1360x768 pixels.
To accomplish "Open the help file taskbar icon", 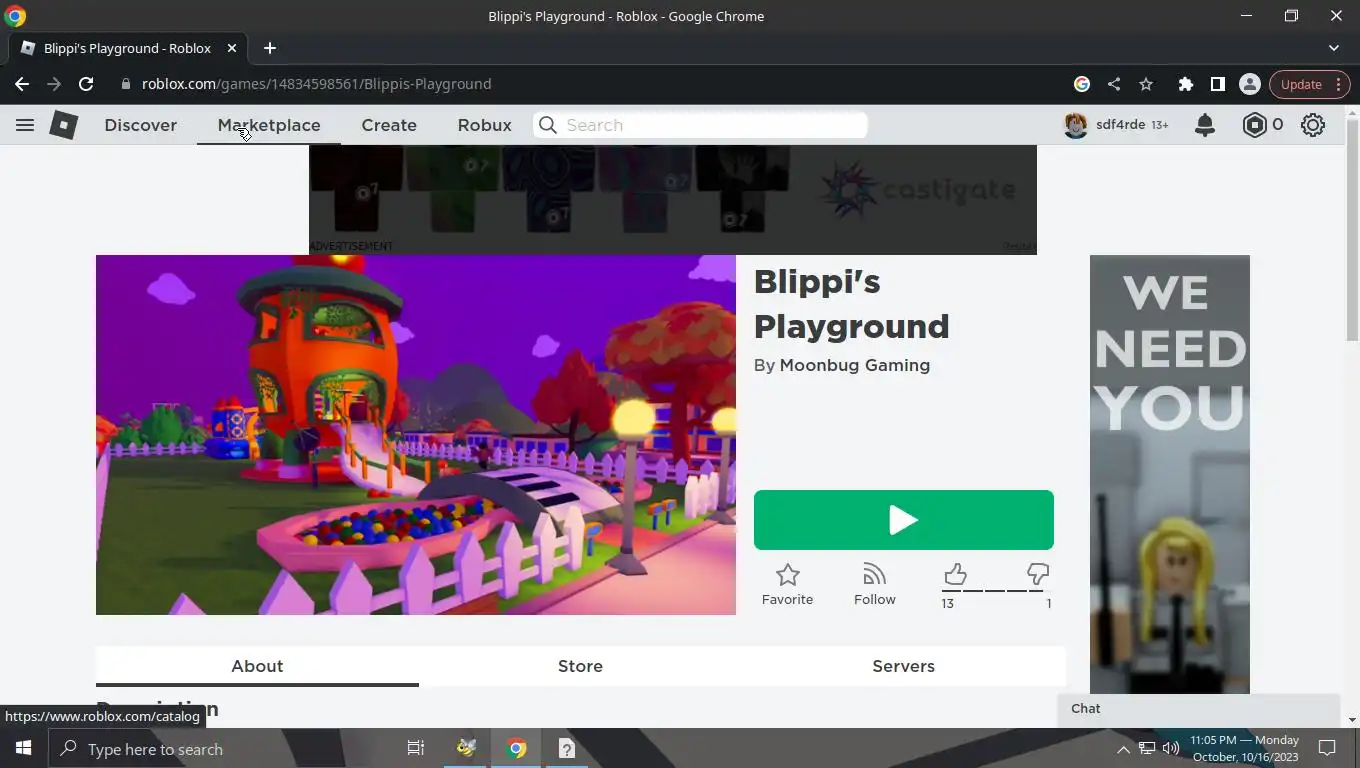I will click(x=566, y=748).
